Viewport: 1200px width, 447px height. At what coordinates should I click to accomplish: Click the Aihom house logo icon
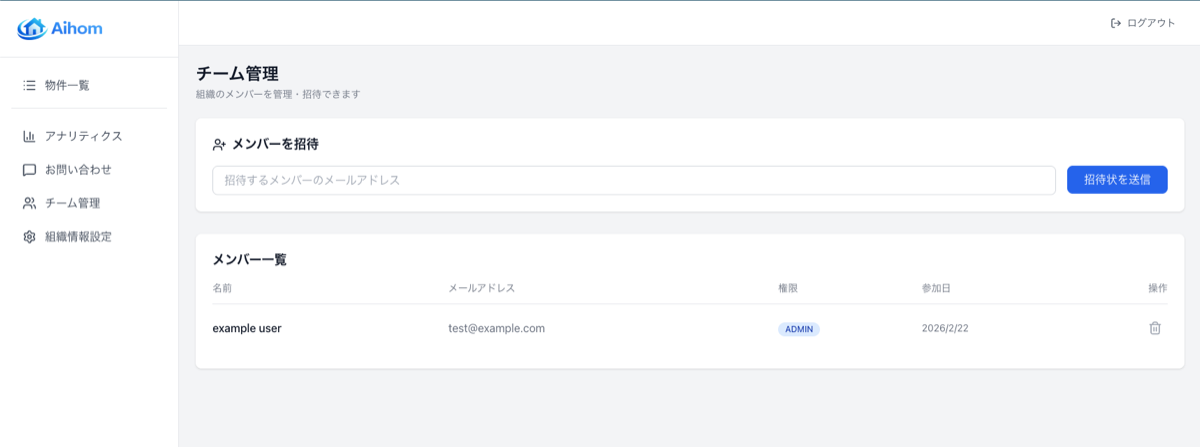point(31,28)
